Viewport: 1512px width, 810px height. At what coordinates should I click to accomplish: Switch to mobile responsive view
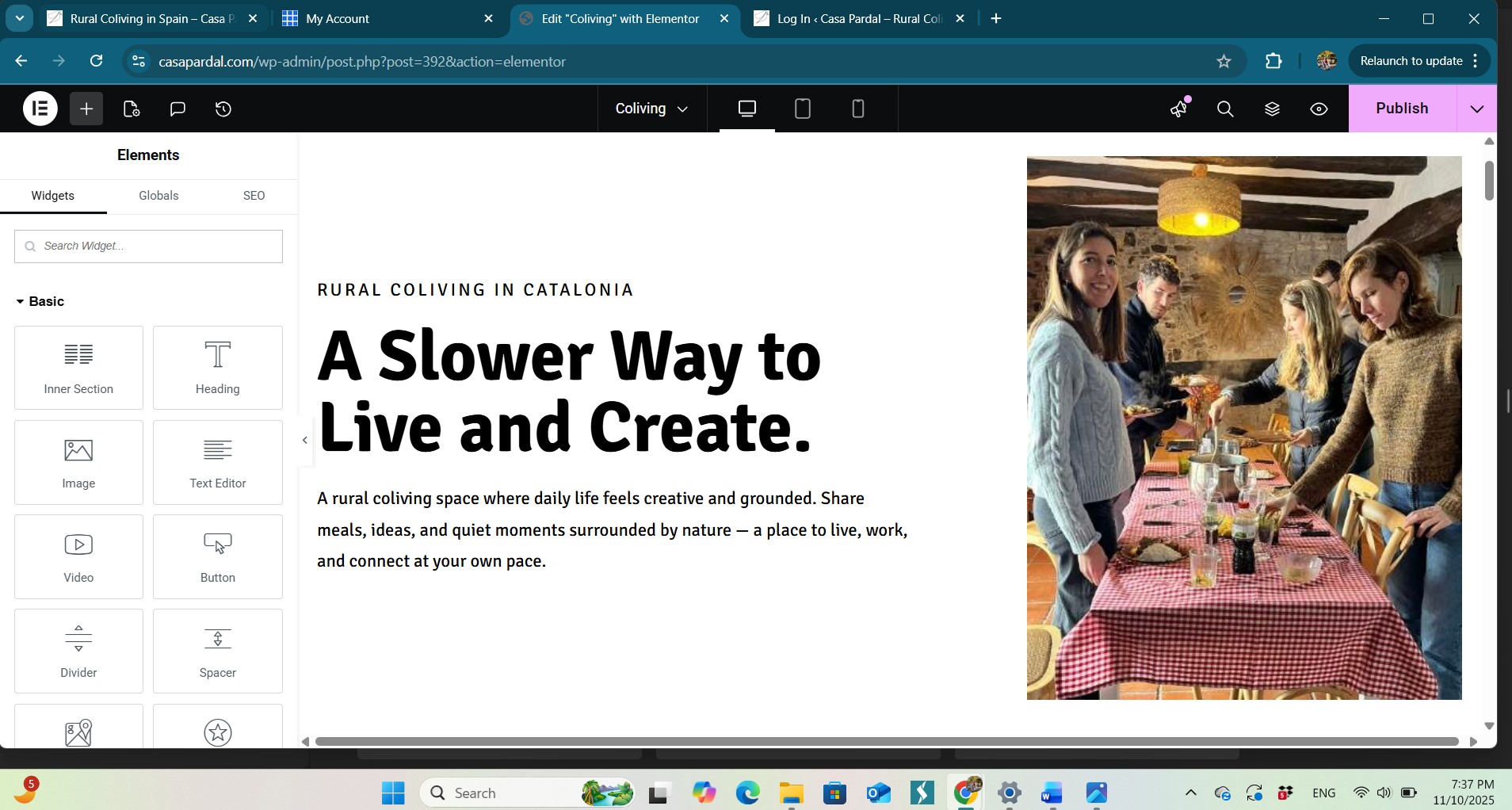[x=857, y=109]
